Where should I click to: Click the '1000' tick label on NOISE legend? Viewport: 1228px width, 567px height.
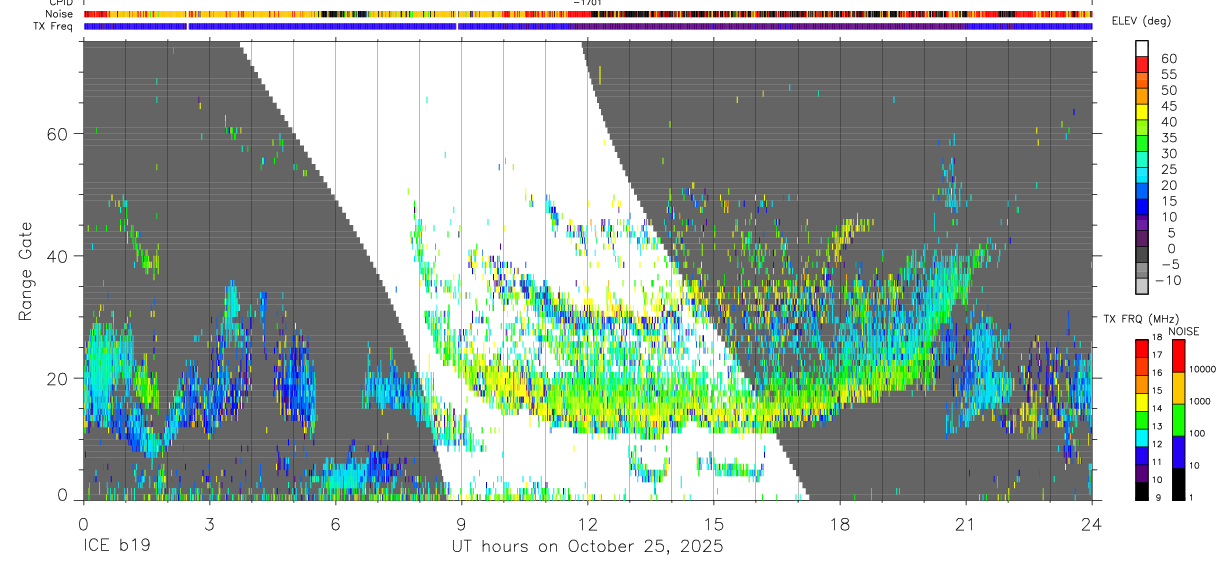pyautogui.click(x=1202, y=402)
